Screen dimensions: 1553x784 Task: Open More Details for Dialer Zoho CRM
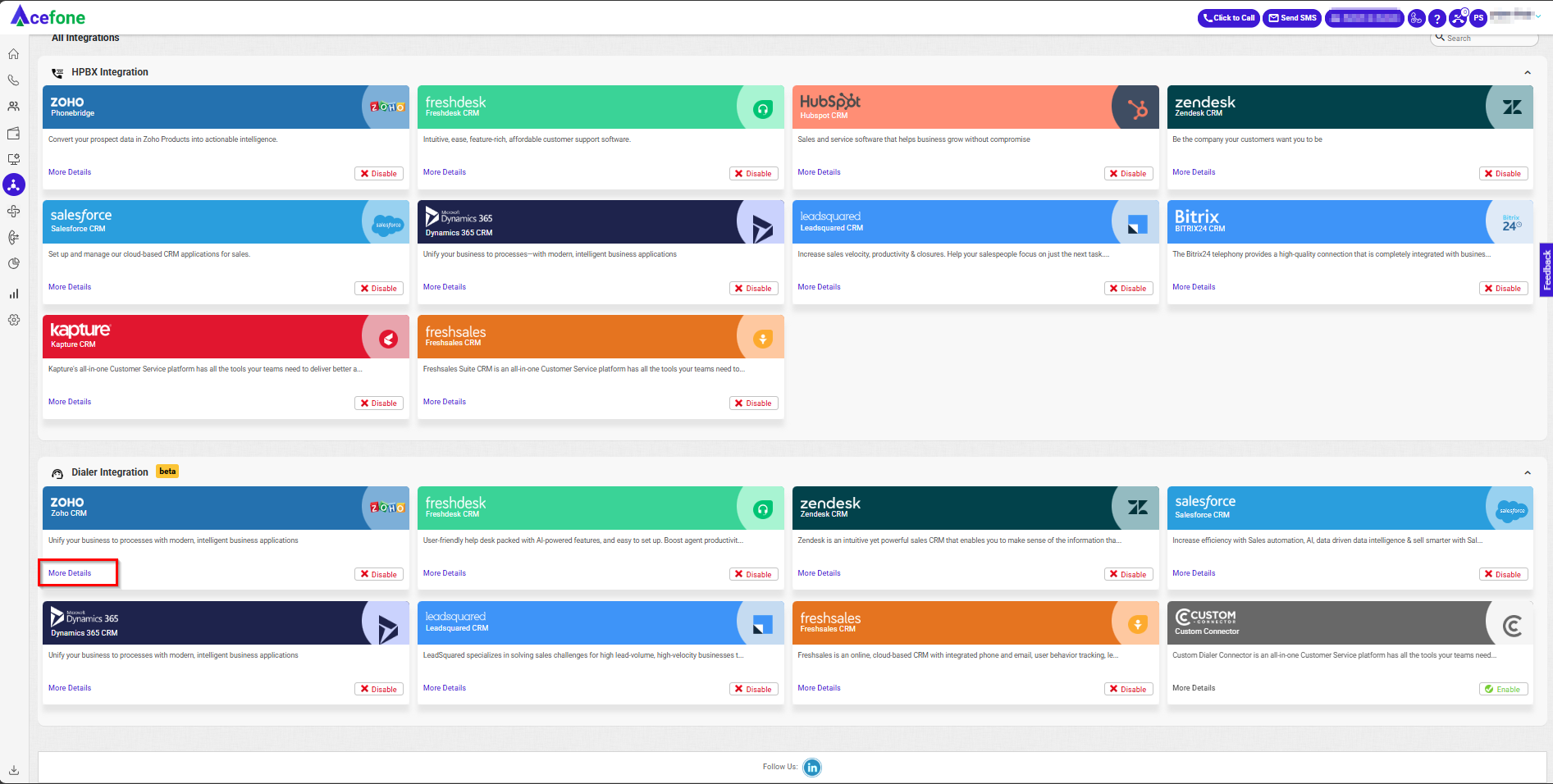(70, 573)
